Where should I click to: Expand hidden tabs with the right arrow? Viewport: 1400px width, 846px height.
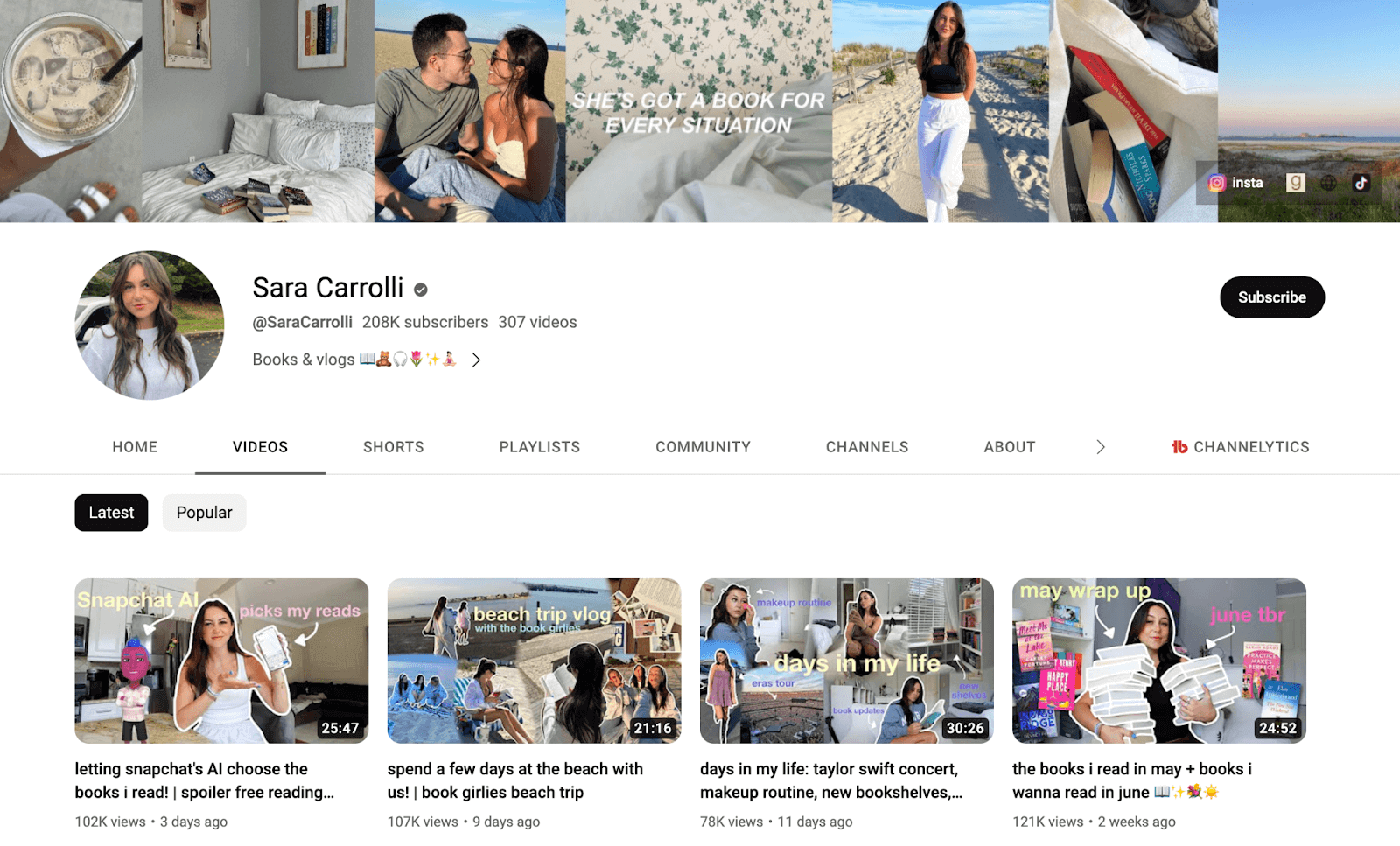pos(1101,447)
